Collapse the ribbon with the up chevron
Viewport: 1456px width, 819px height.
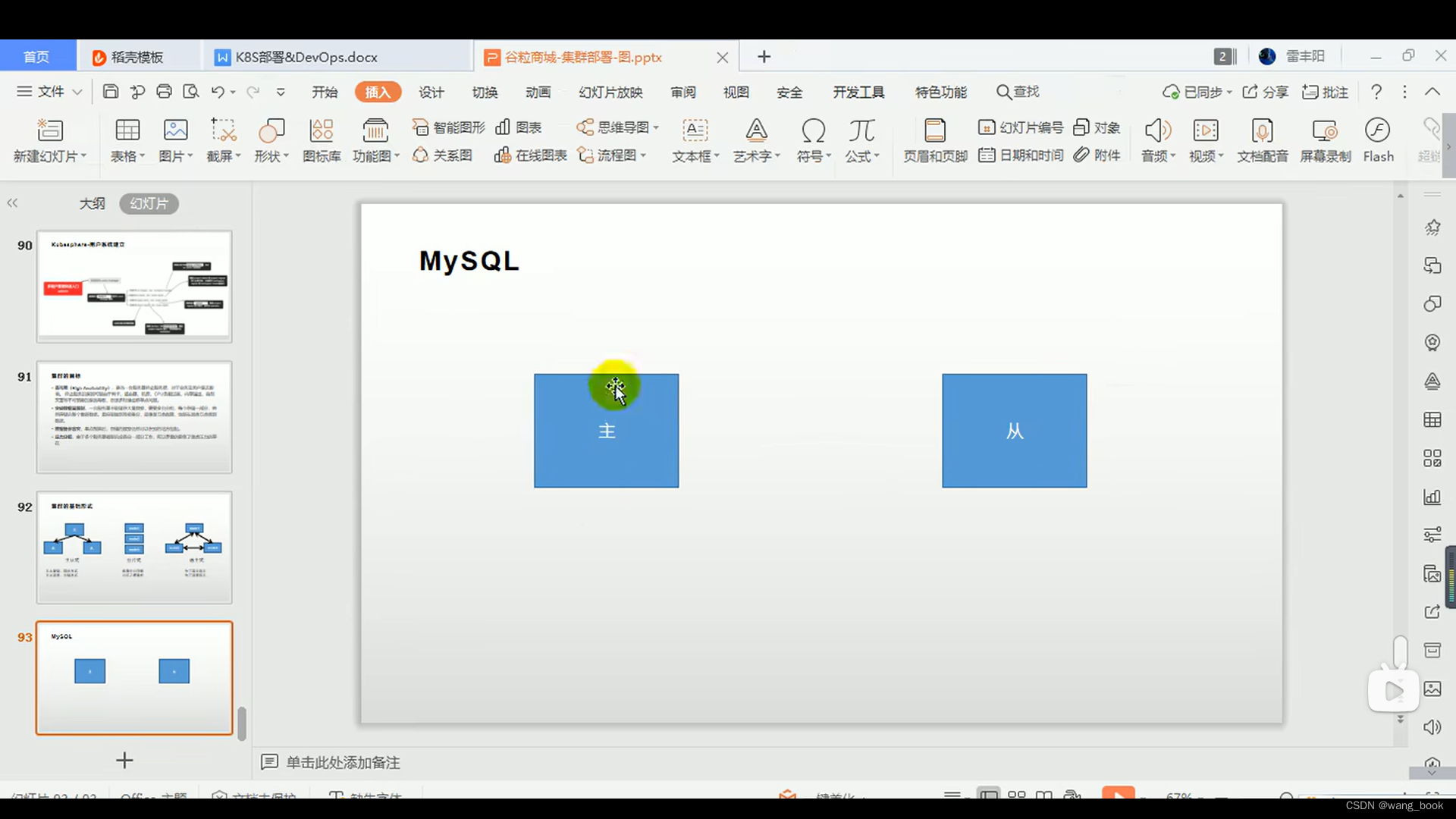pyautogui.click(x=1432, y=92)
